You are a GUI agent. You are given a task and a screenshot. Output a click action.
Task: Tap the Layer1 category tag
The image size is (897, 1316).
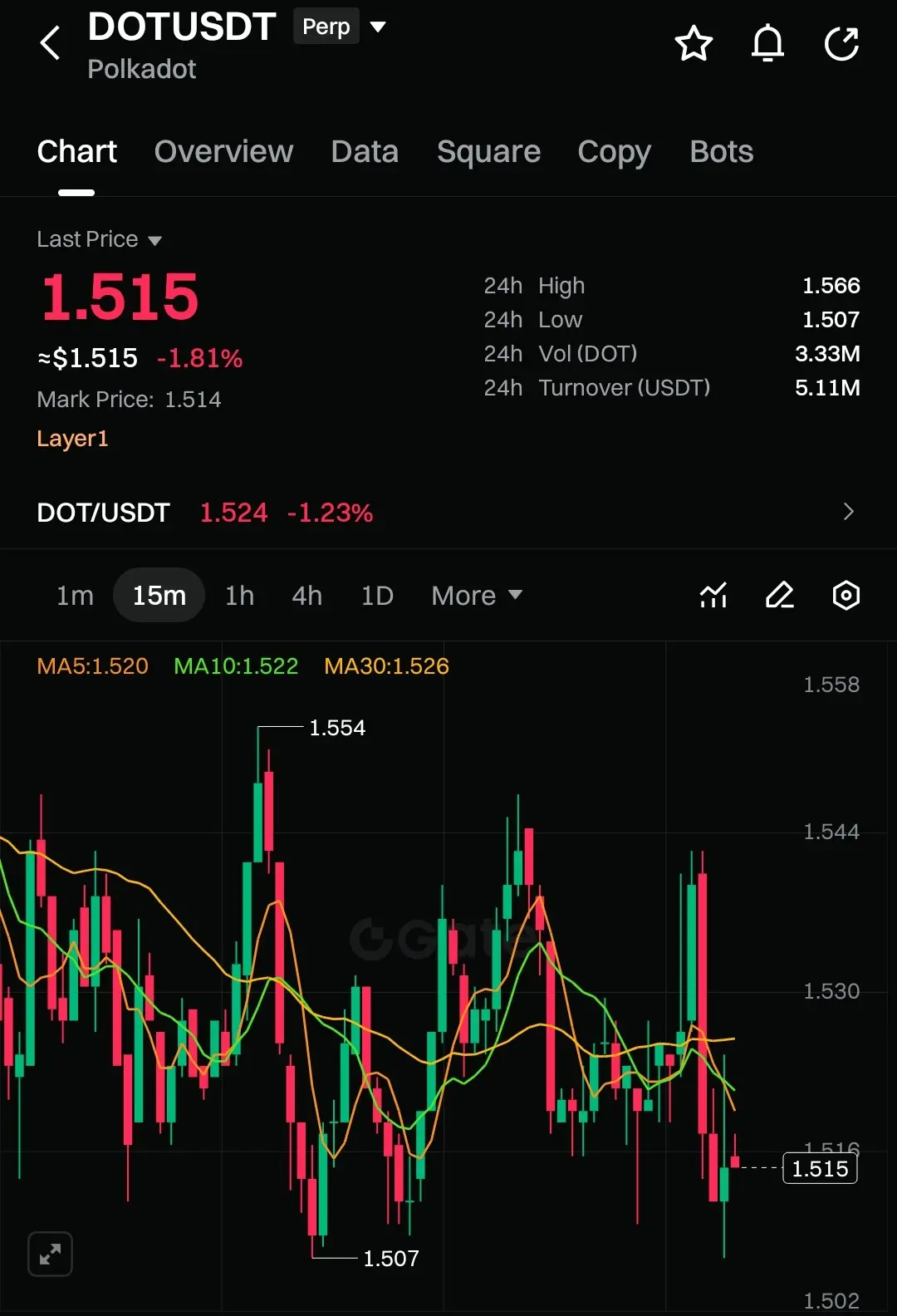[x=72, y=438]
